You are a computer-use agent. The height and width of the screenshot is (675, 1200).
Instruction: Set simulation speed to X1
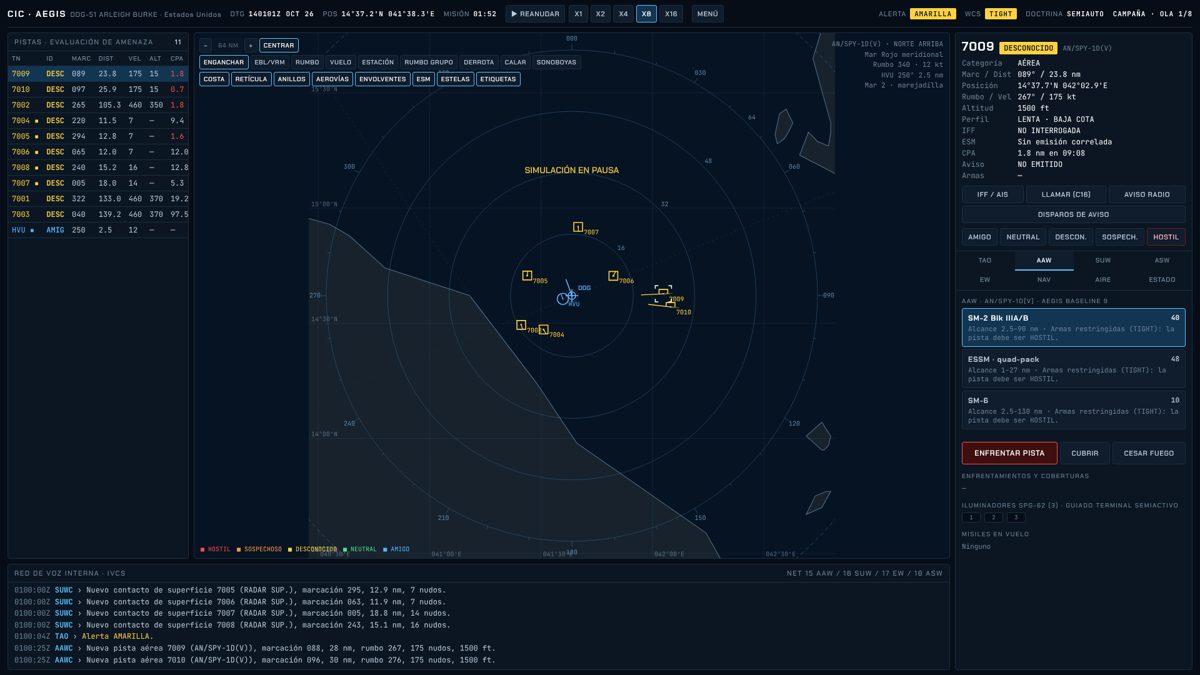point(578,14)
